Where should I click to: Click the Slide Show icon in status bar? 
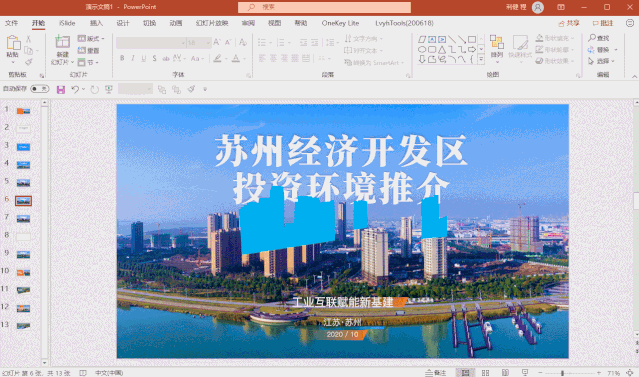coord(525,373)
